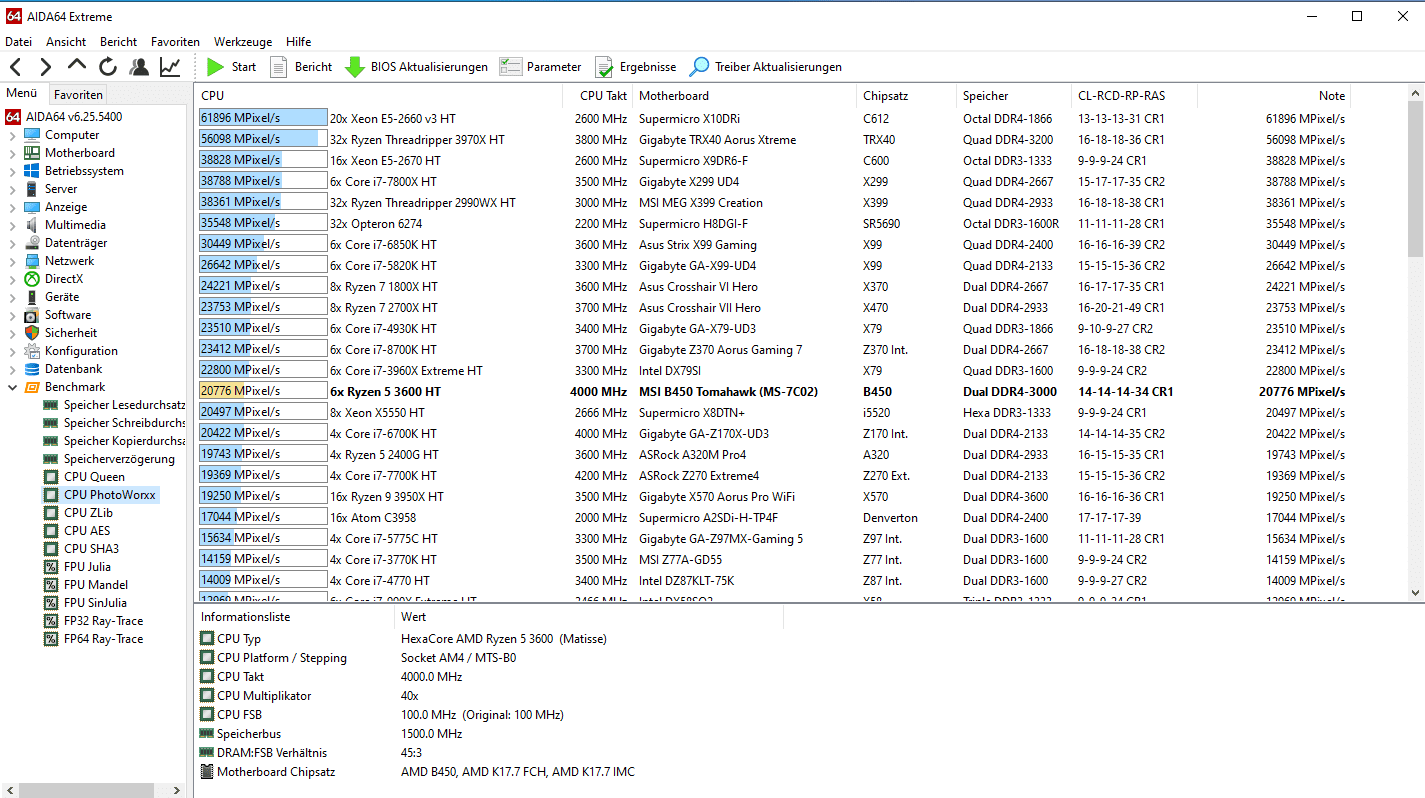The image size is (1425, 798).
Task: Collapse the Benchmark tree node
Action: point(12,387)
